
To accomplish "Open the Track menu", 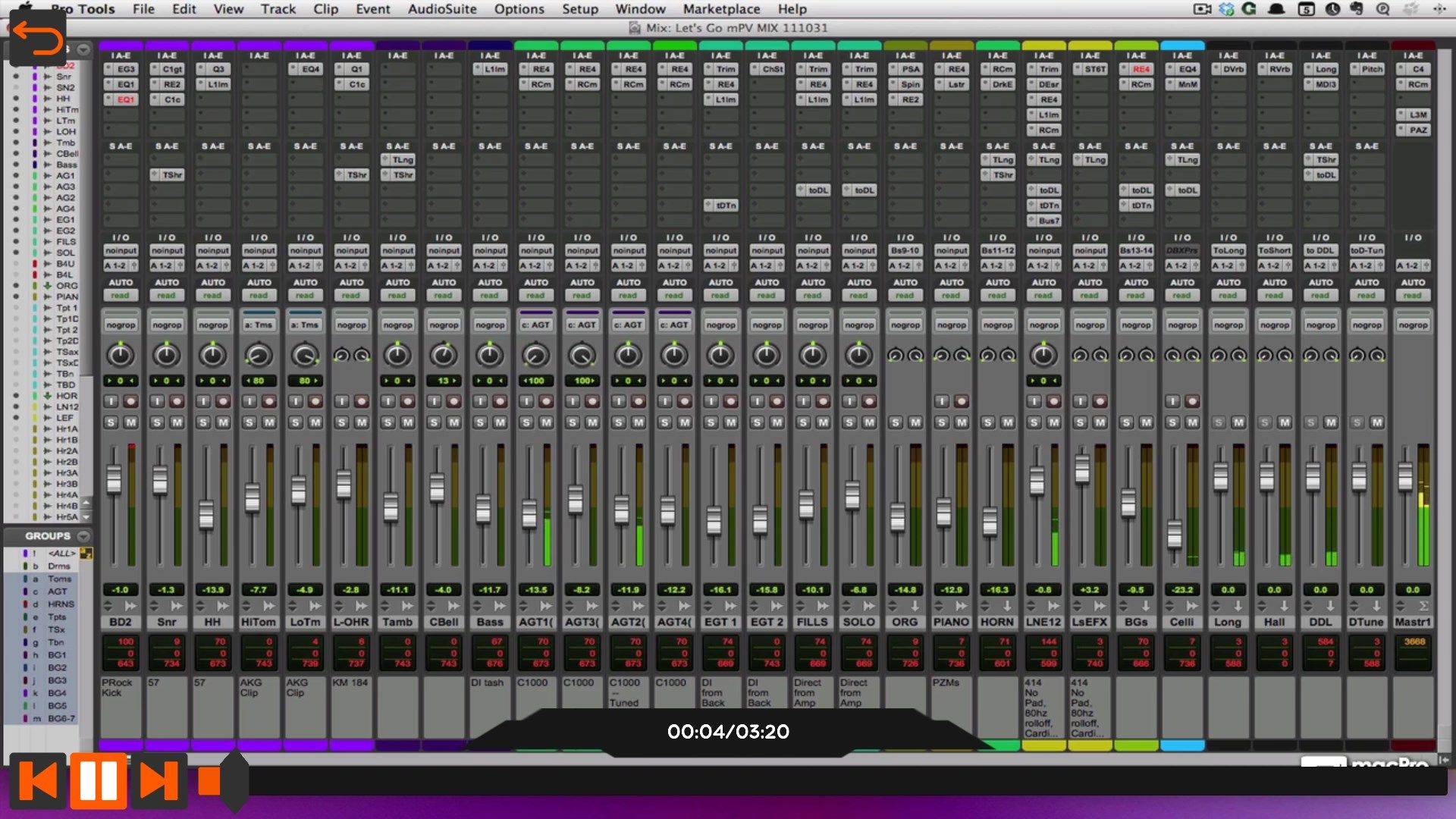I will pyautogui.click(x=278, y=9).
